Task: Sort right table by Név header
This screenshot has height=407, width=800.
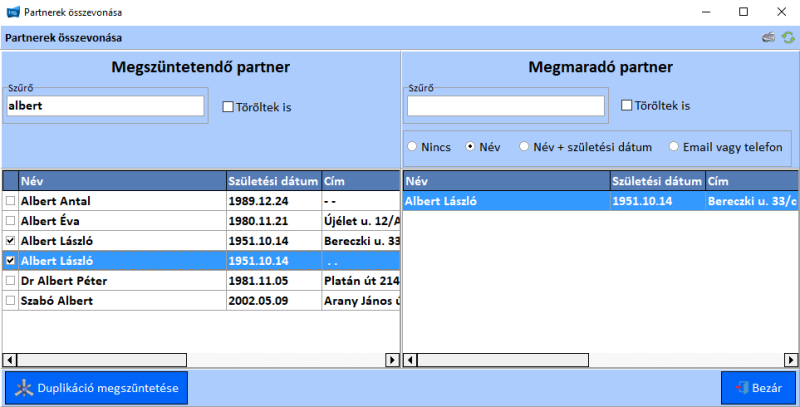Action: pyautogui.click(x=507, y=181)
